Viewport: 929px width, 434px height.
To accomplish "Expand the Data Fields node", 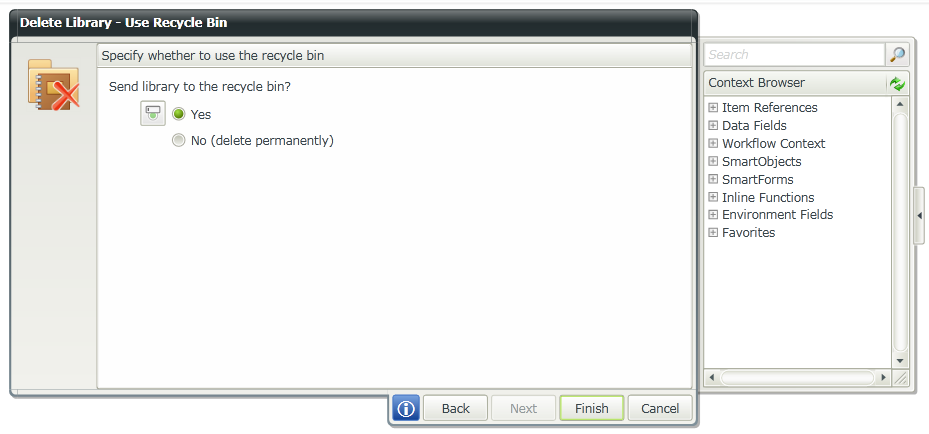I will [713, 126].
